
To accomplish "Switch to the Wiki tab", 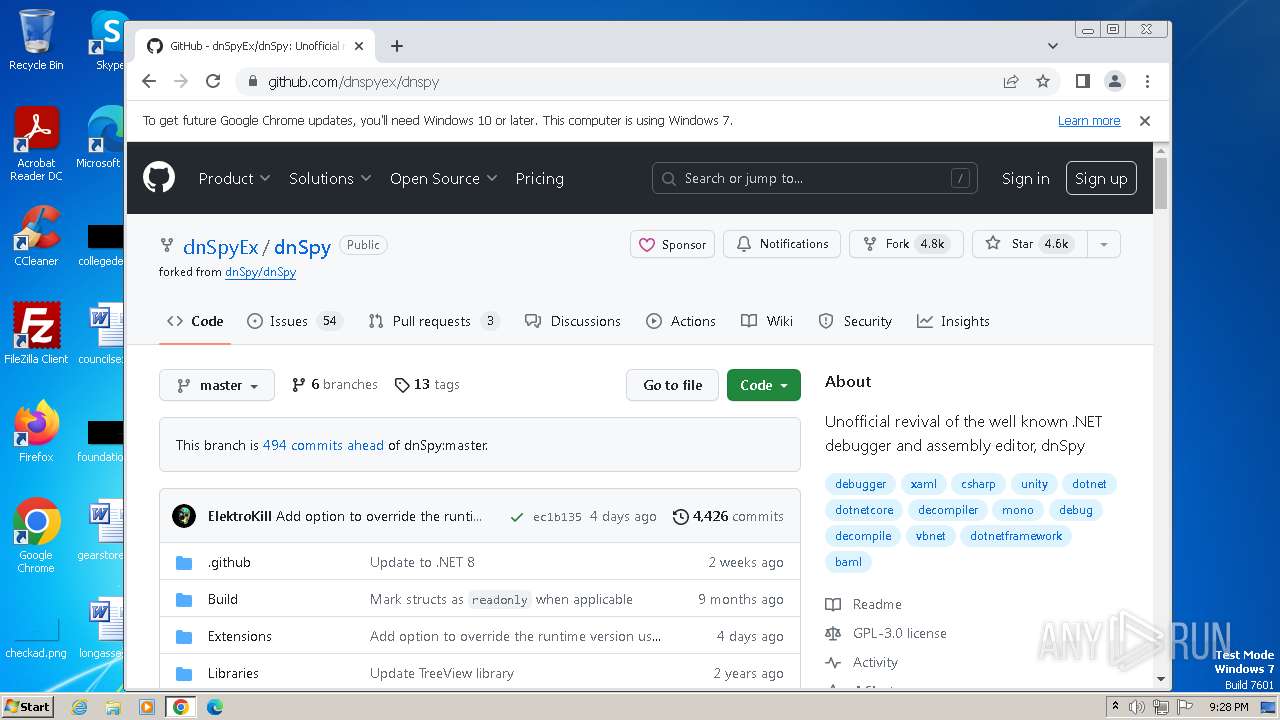I will pos(767,321).
